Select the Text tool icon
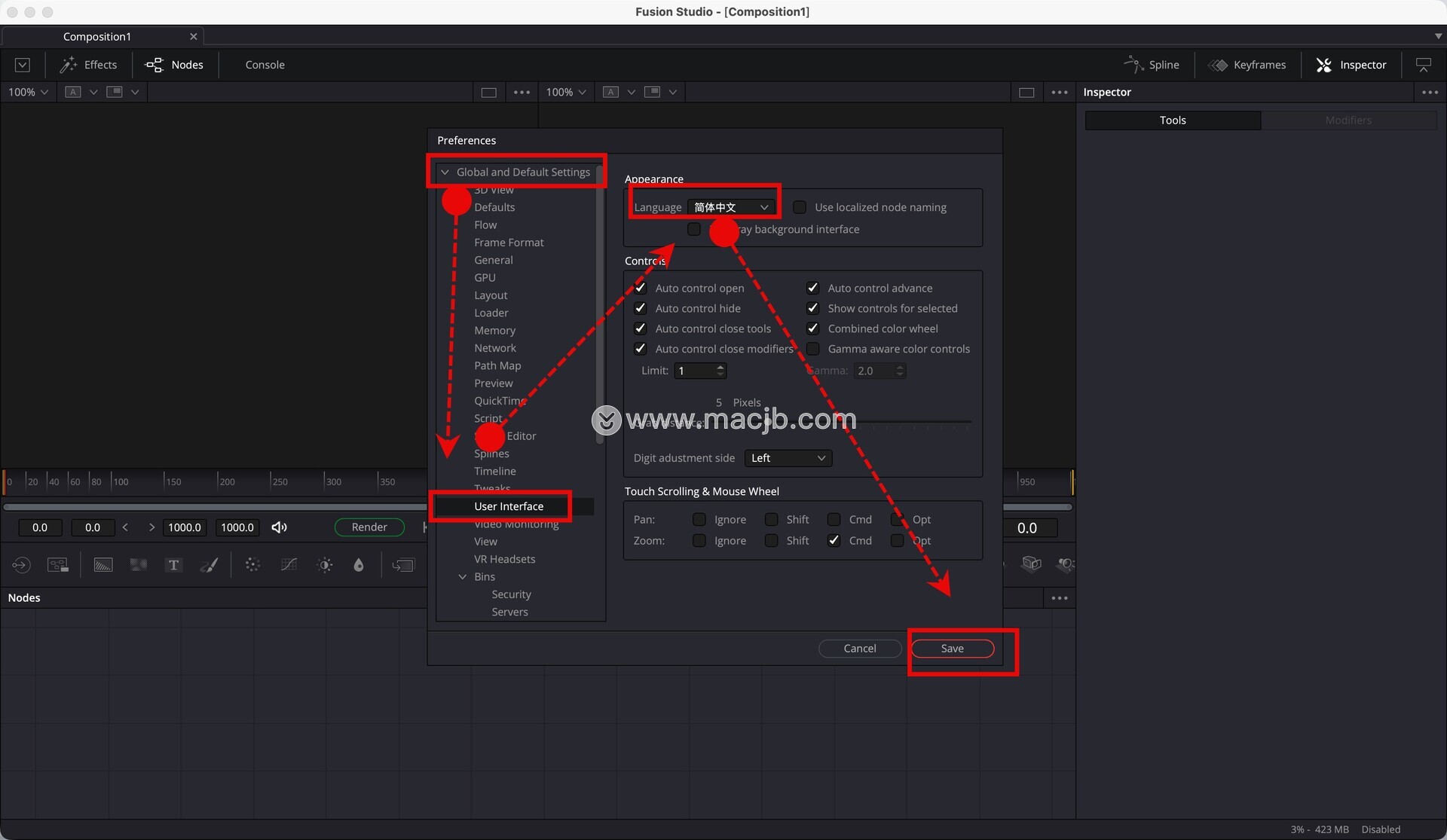 (173, 565)
